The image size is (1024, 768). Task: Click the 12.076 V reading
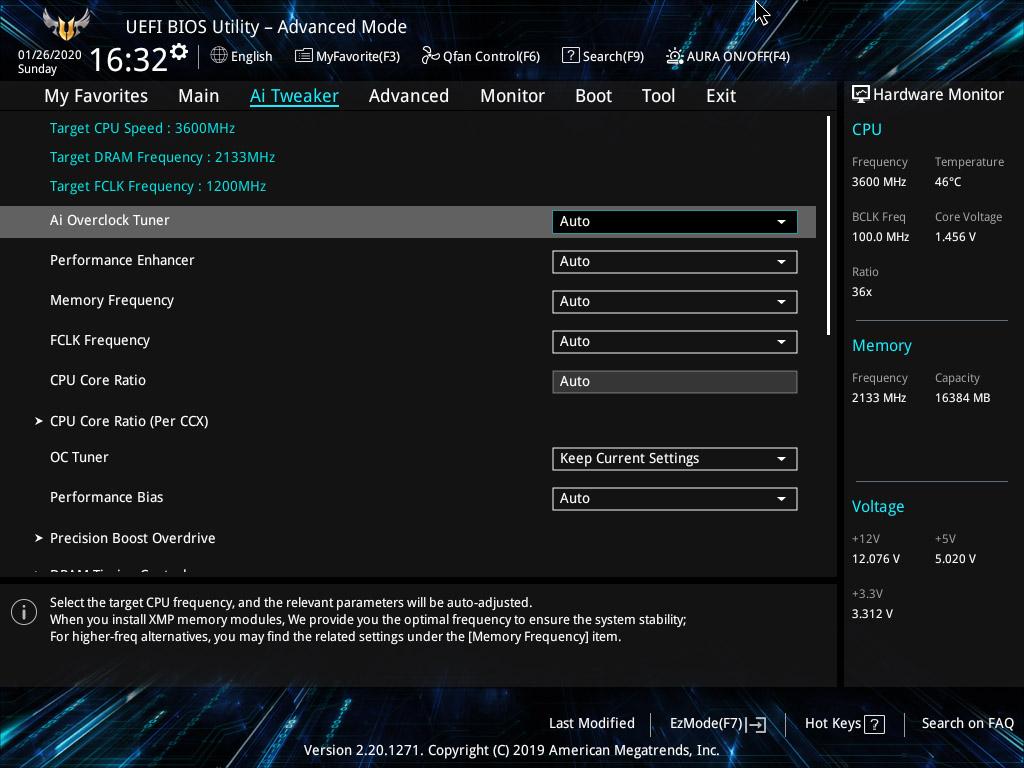(875, 559)
